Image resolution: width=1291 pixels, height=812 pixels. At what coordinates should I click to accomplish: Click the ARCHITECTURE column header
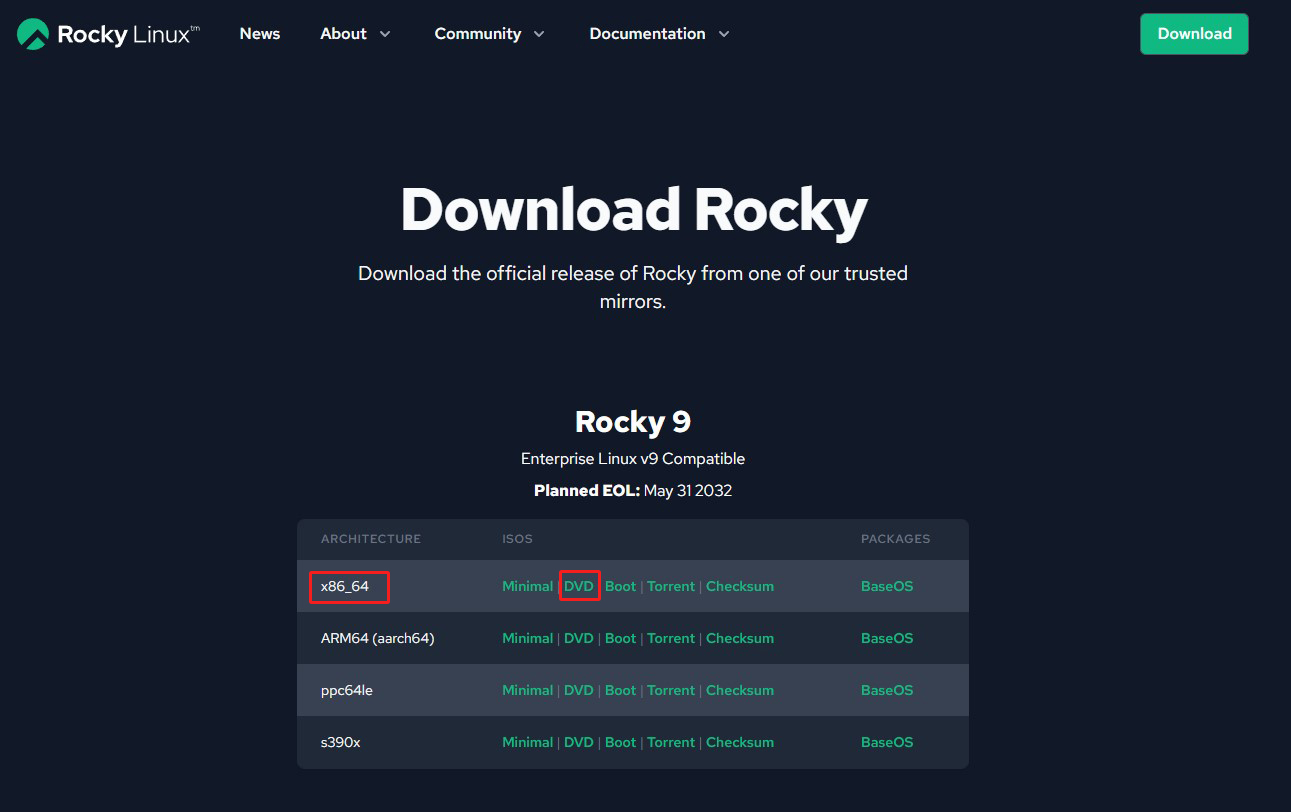click(x=371, y=539)
